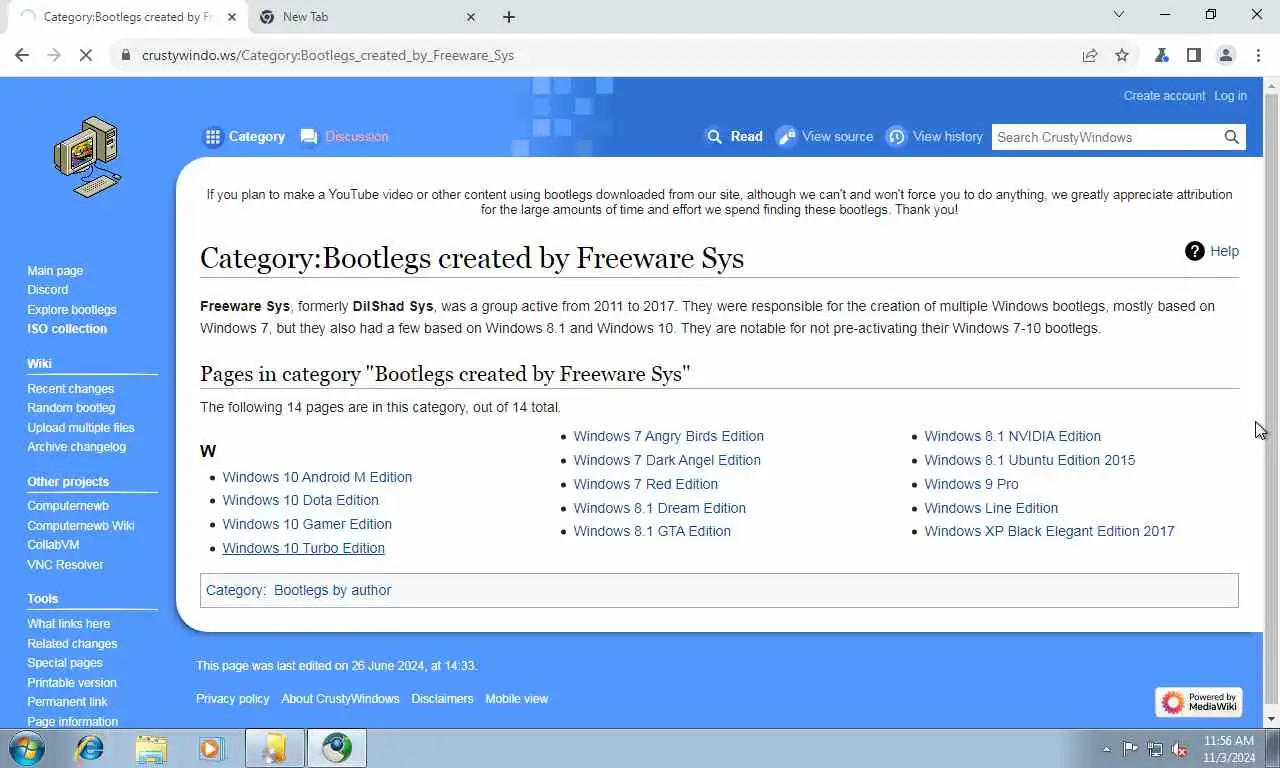Click the Search CrustyWindows input field

[x=1106, y=137]
